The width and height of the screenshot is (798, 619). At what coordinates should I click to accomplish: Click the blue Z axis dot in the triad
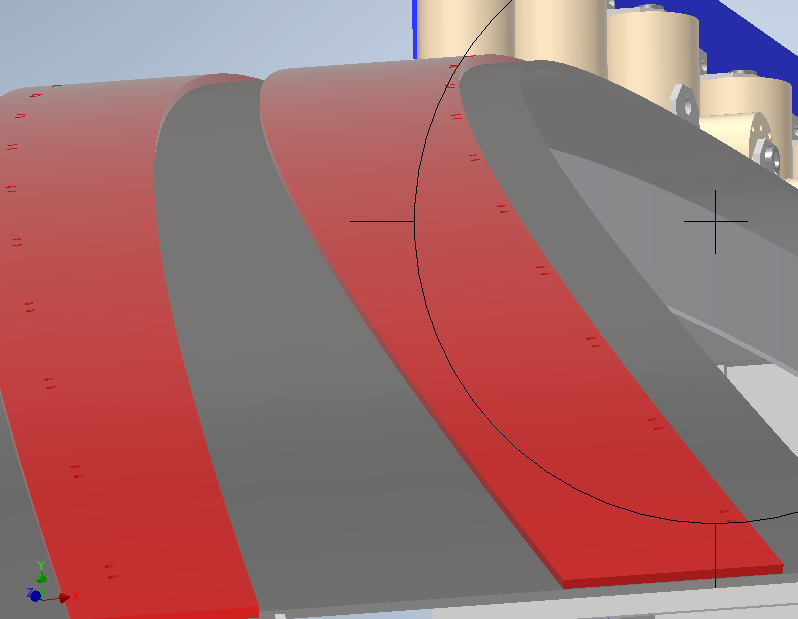point(35,596)
